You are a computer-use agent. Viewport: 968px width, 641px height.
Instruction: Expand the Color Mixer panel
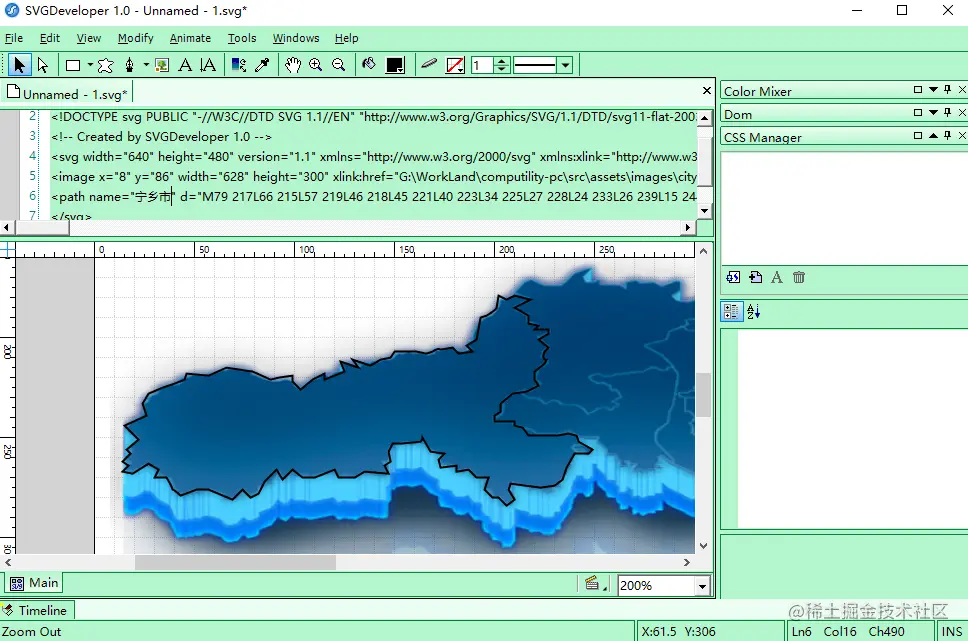(933, 90)
